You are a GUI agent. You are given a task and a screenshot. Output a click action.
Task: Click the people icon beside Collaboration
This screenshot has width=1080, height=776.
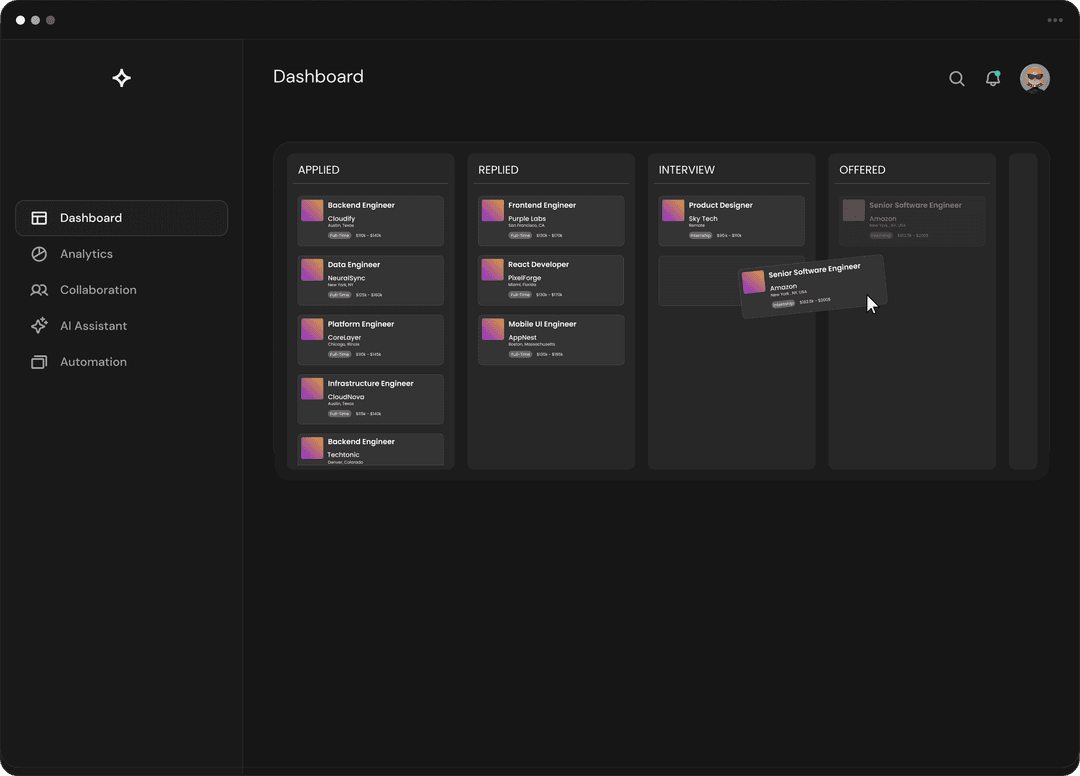(x=39, y=290)
